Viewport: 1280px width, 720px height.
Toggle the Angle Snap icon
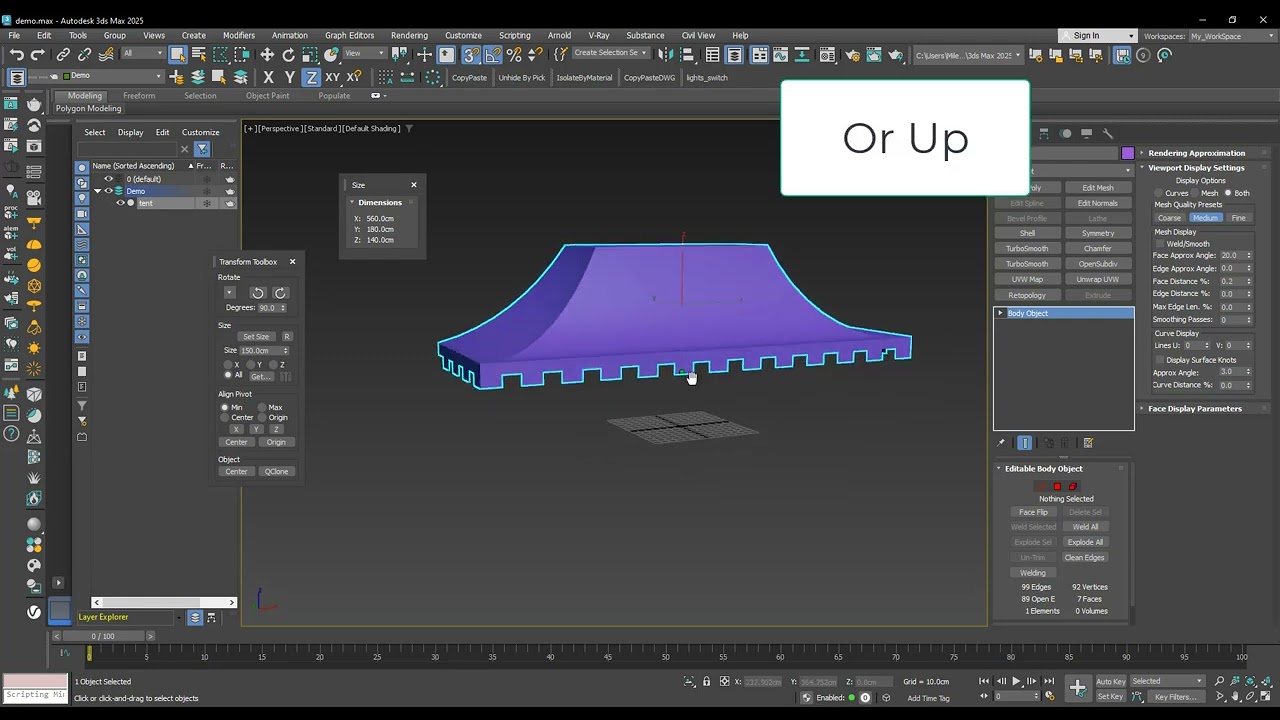(x=492, y=55)
